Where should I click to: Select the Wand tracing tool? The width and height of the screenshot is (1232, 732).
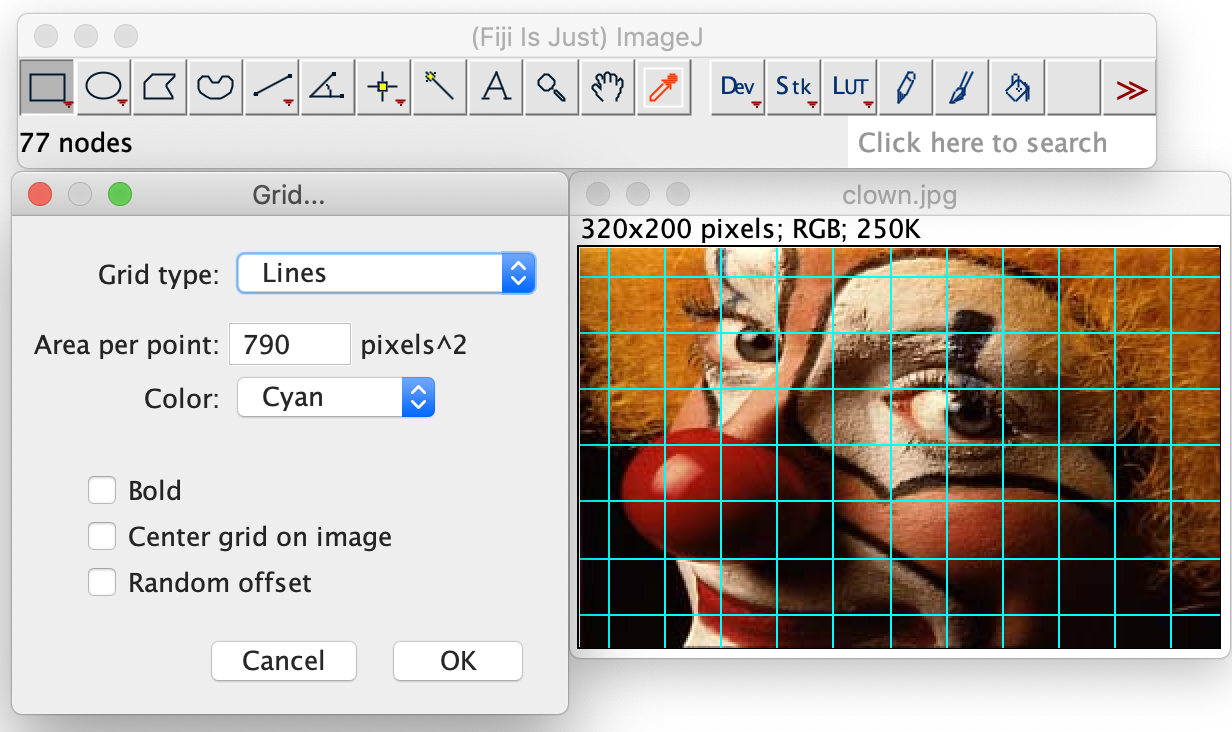[439, 87]
